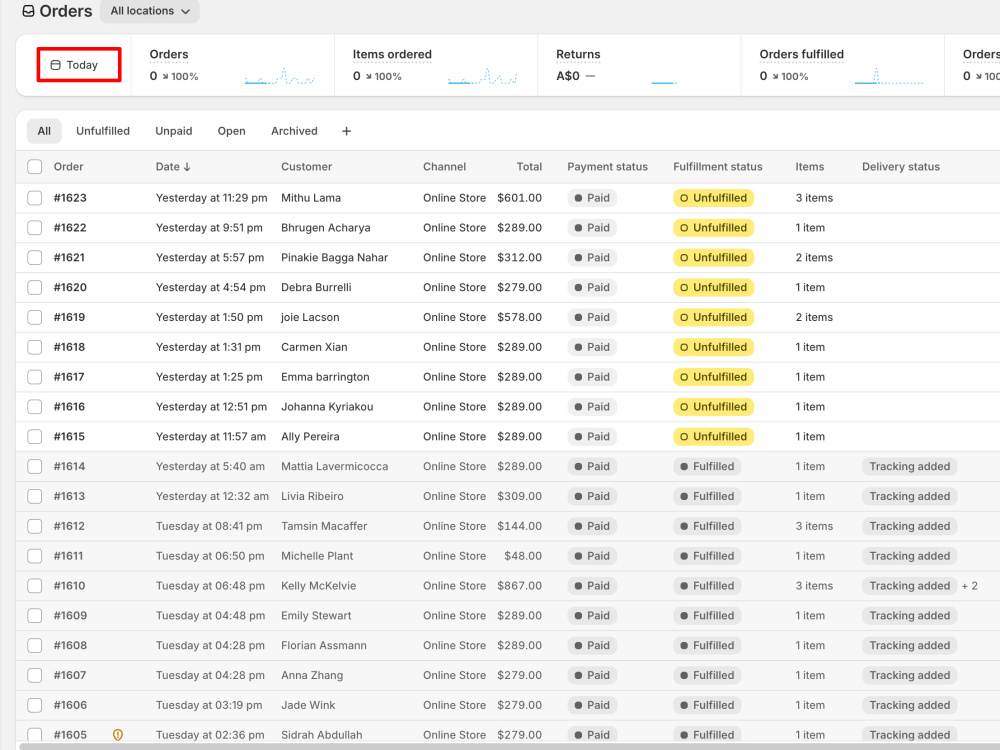Expand the +2 delivery statuses on #1610
The height and width of the screenshot is (750, 1000).
coord(969,585)
